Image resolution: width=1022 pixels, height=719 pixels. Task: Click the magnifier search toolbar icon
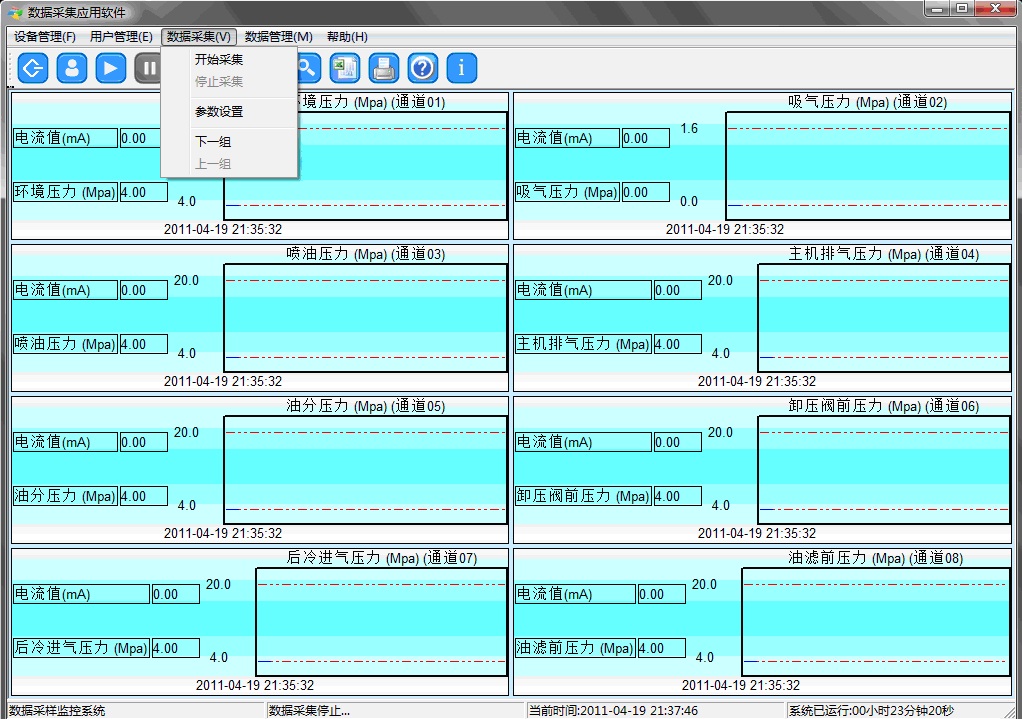click(308, 68)
